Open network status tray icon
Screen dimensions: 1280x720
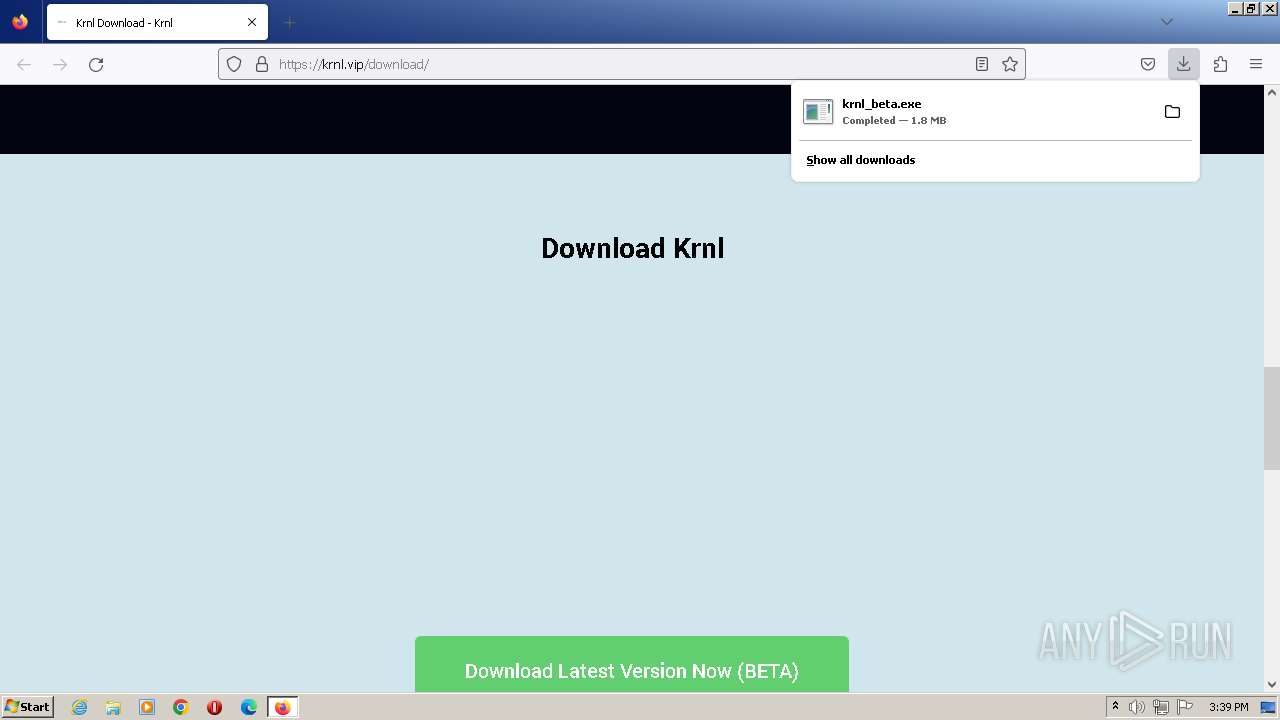click(x=1161, y=707)
